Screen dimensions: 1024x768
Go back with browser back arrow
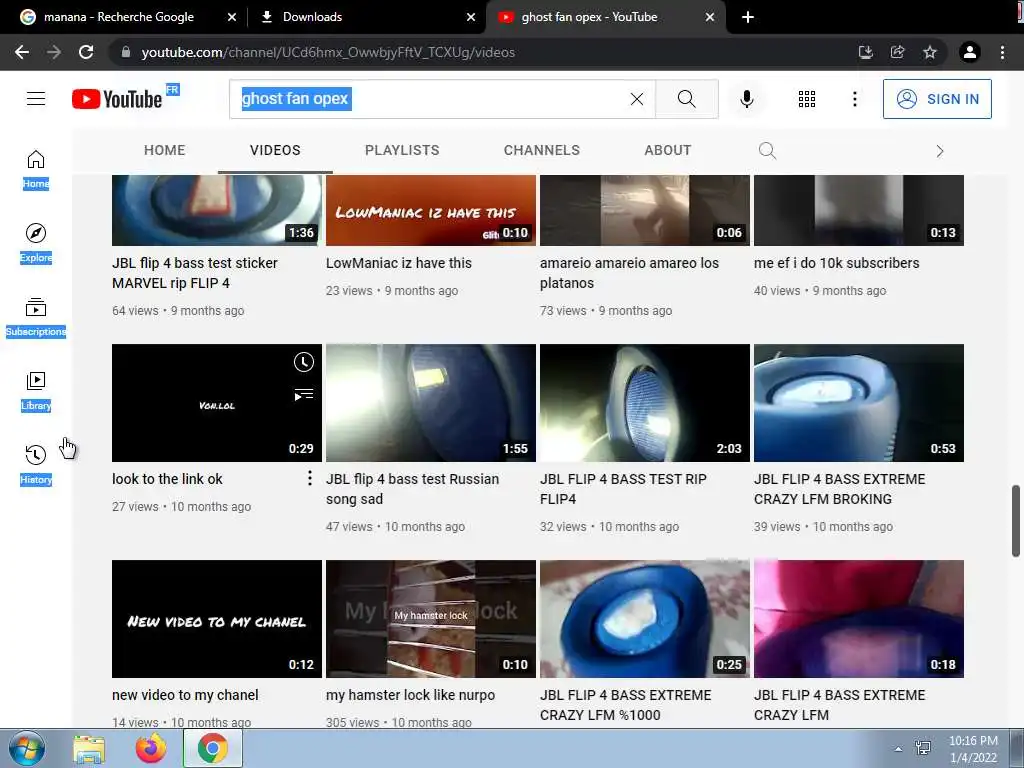(22, 52)
